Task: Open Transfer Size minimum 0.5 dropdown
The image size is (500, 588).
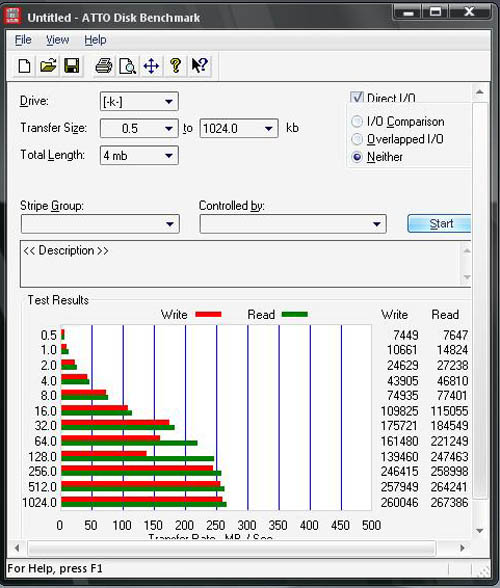Action: (169, 129)
